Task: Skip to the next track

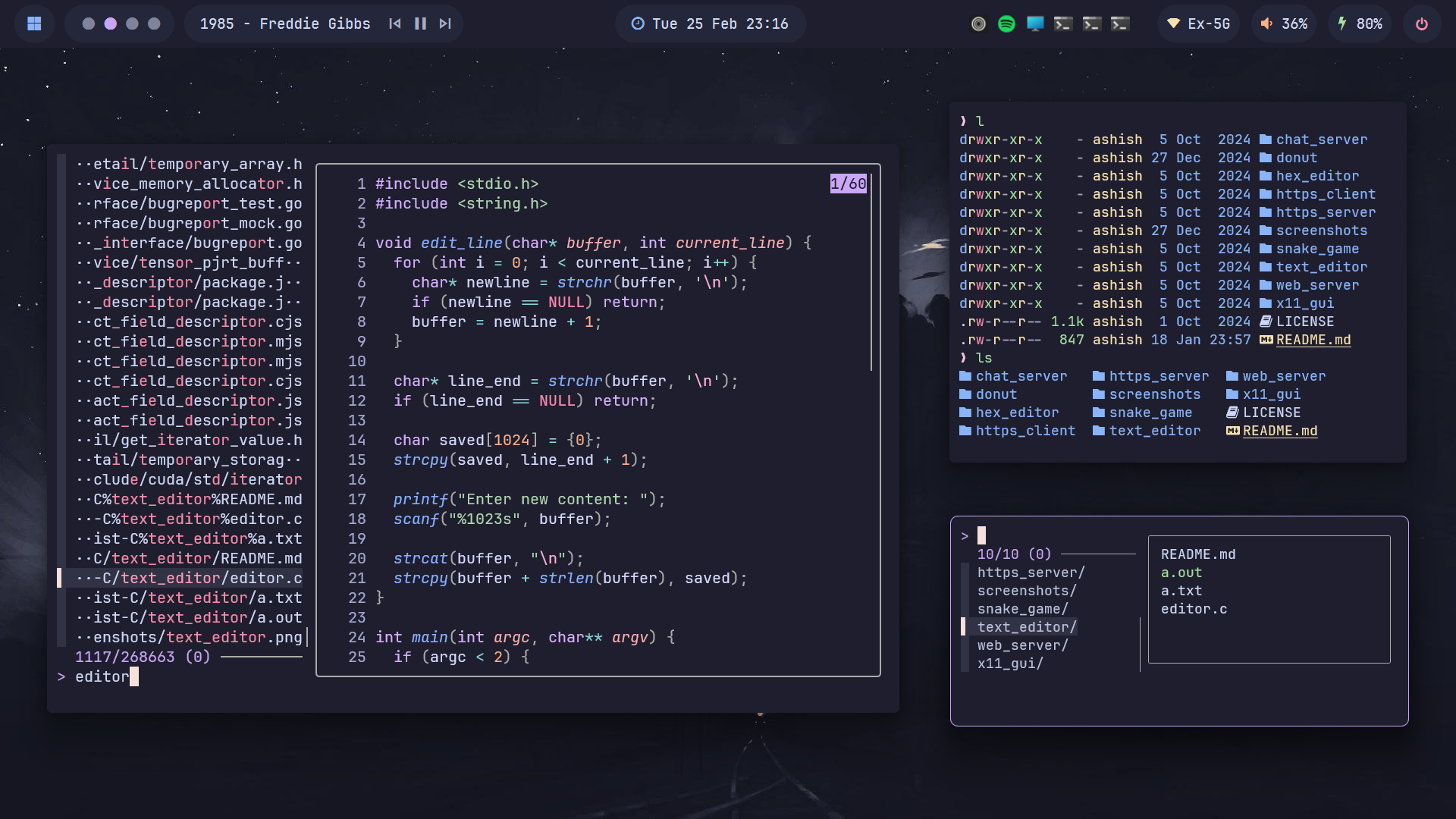Action: 445,24
